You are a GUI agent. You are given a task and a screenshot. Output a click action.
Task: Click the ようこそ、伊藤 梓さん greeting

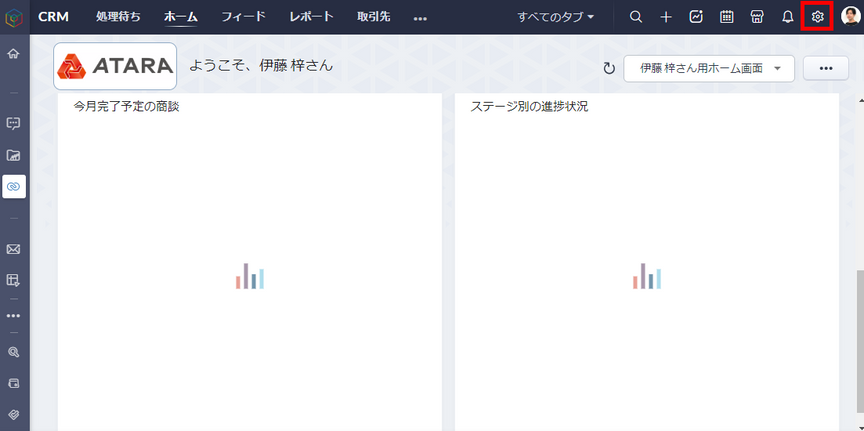click(x=261, y=66)
